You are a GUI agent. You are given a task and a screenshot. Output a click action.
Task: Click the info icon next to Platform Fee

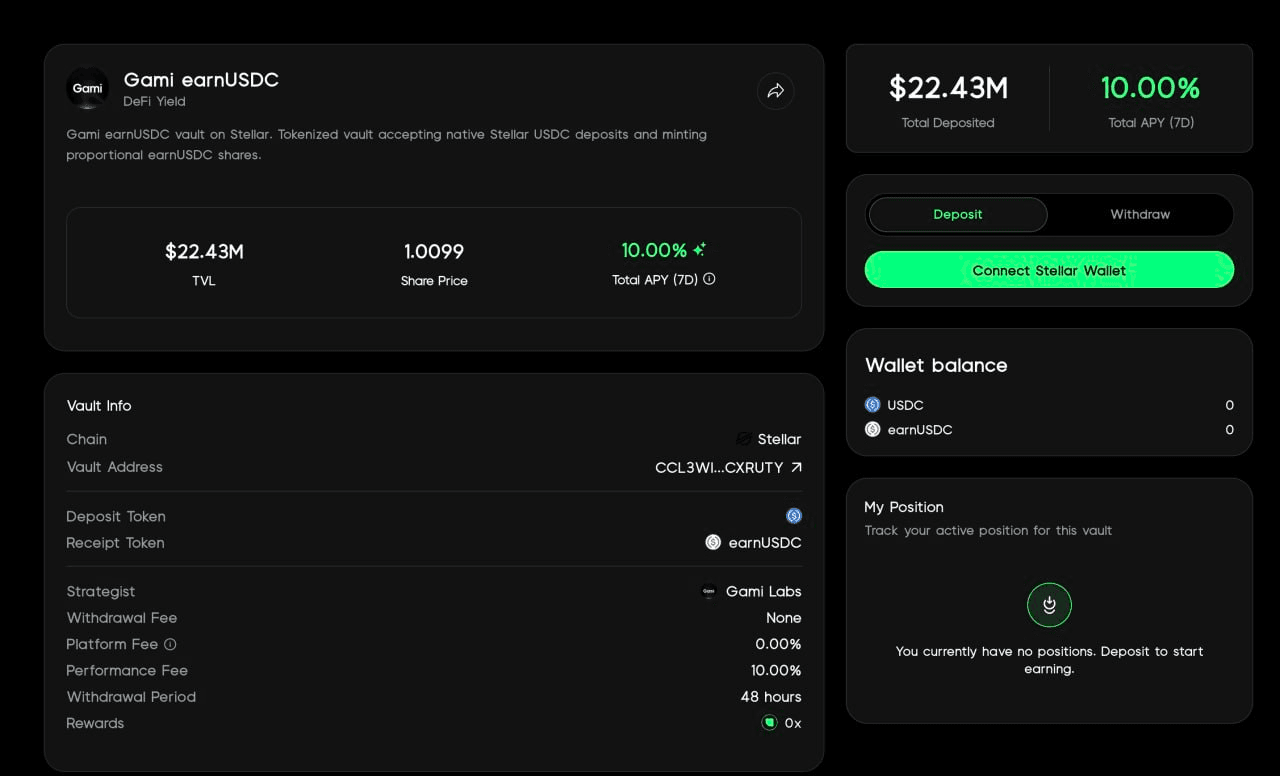coord(170,644)
